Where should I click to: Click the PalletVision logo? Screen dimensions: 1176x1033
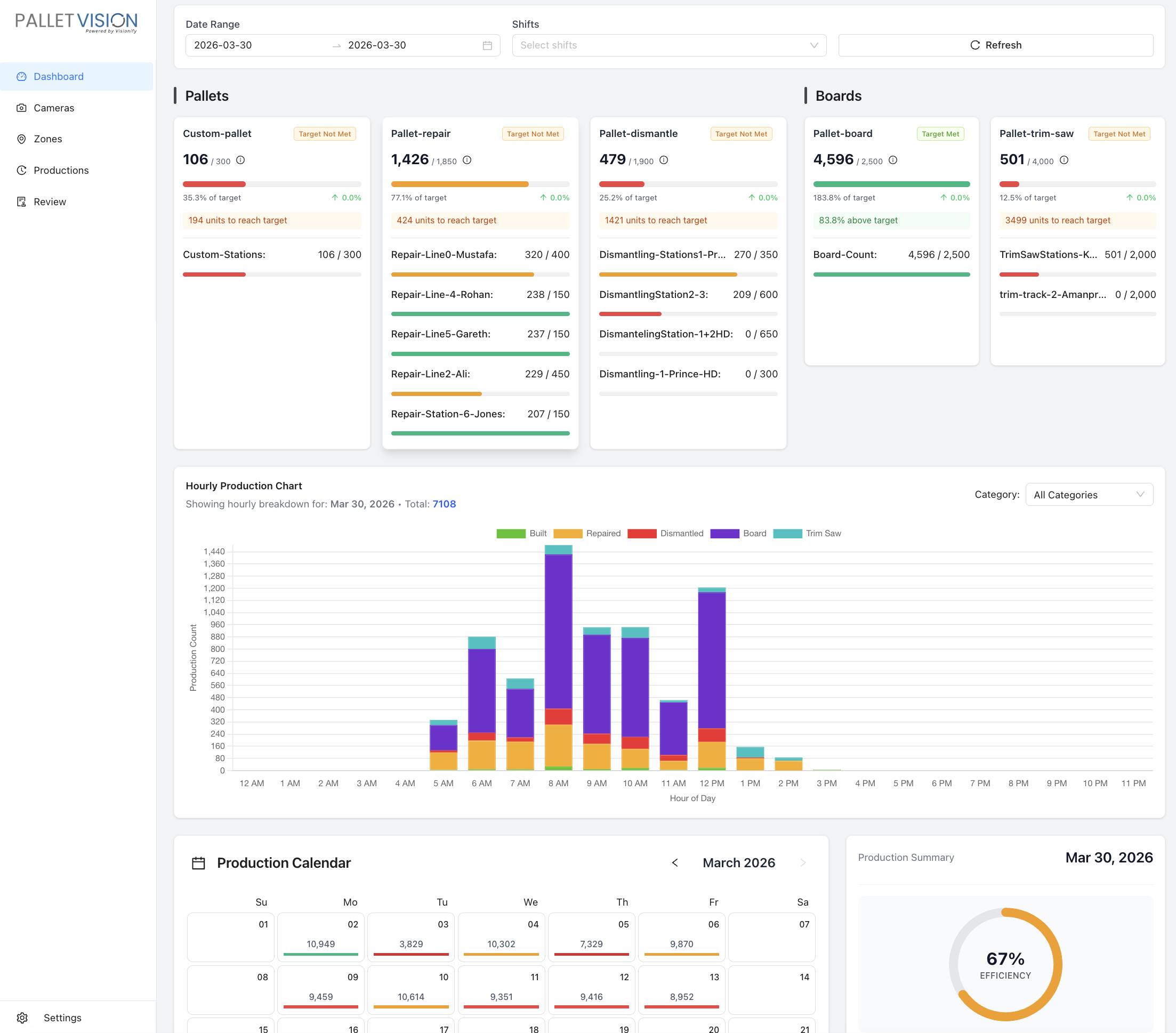click(x=76, y=21)
